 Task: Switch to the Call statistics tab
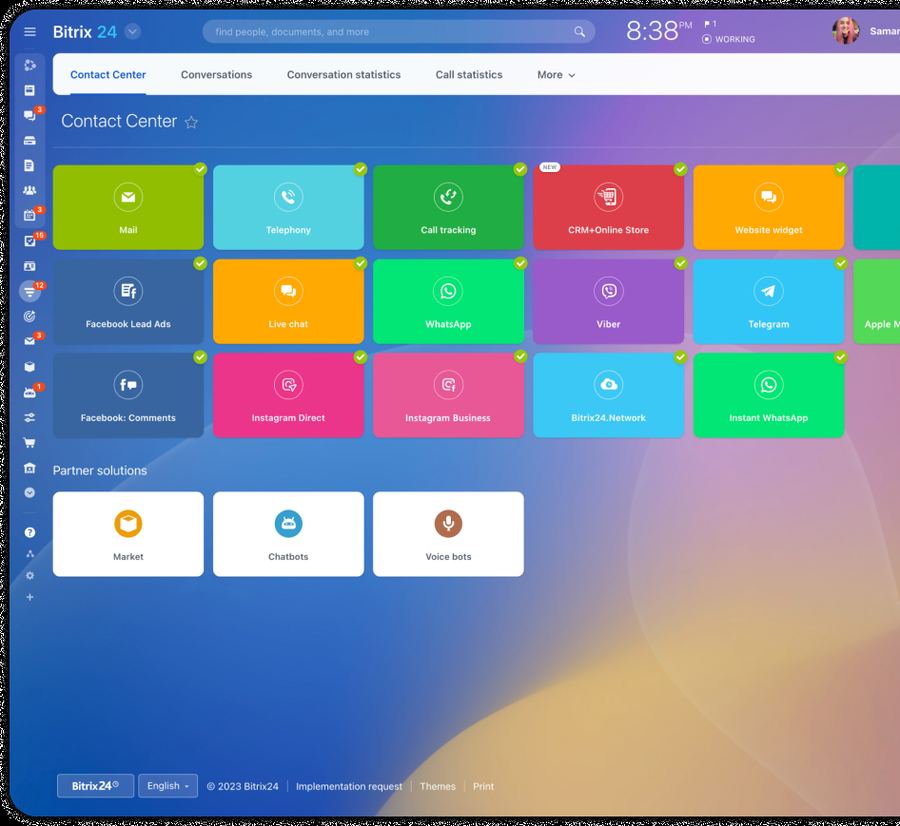469,75
